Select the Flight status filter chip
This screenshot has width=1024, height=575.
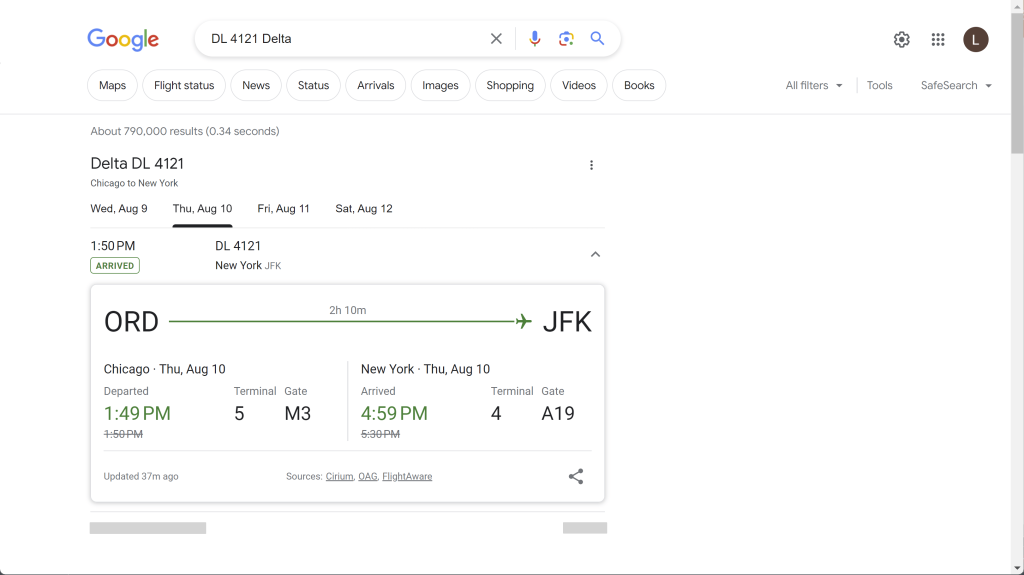tap(184, 86)
